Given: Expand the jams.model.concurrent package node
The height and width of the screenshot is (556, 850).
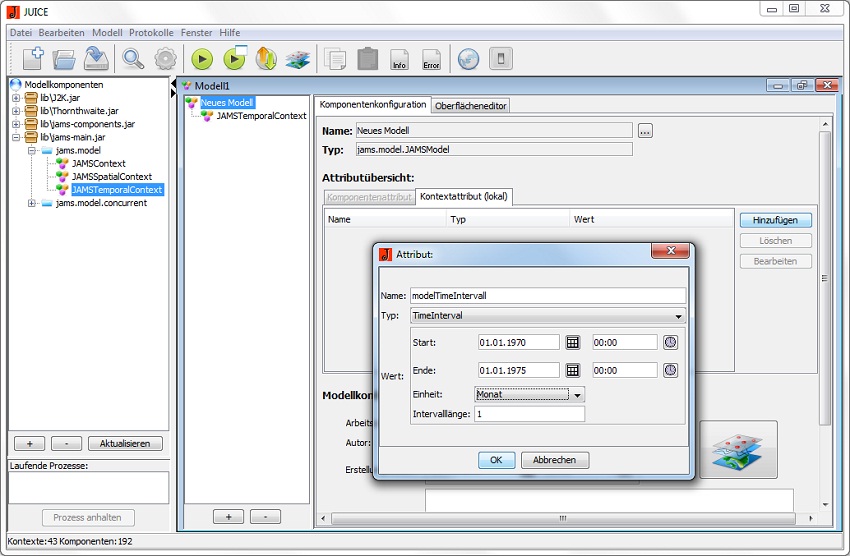Looking at the screenshot, I should click(x=32, y=203).
